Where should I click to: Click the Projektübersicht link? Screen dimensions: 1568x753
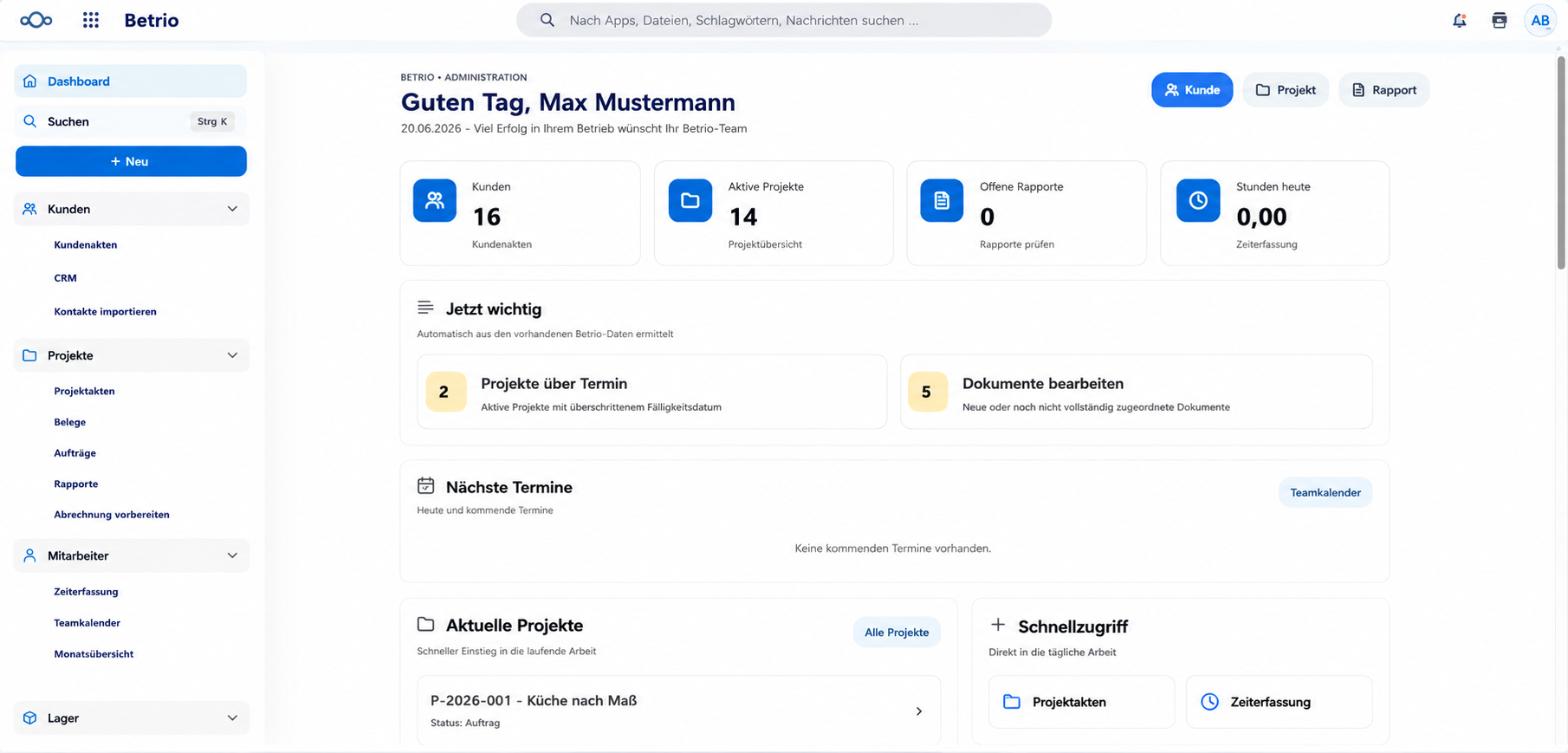click(x=765, y=244)
